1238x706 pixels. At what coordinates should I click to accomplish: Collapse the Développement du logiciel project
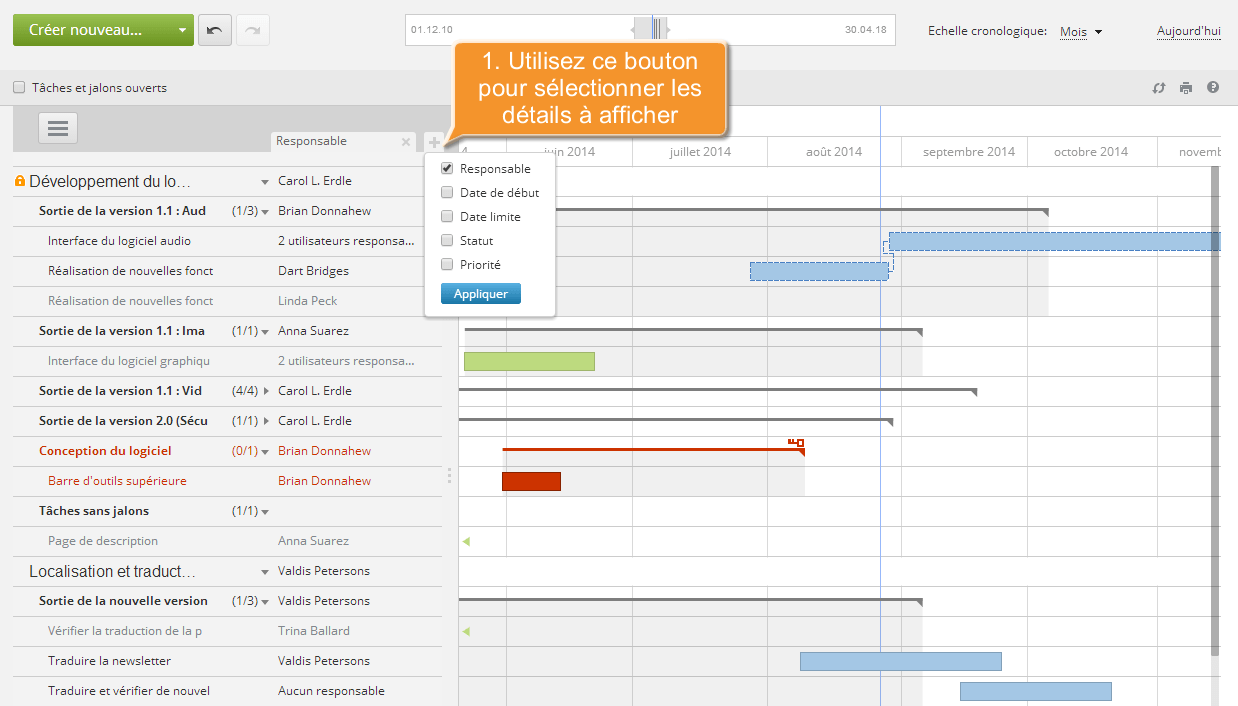pos(265,182)
